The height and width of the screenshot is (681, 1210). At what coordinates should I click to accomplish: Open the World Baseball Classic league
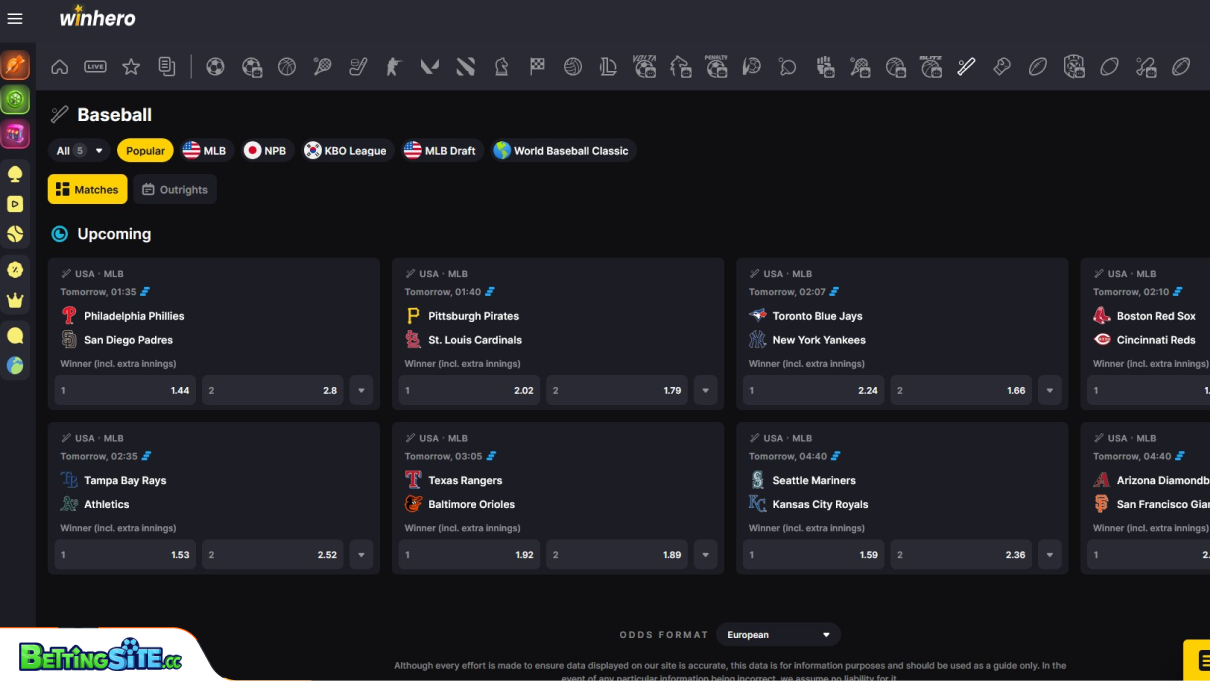[564, 150]
